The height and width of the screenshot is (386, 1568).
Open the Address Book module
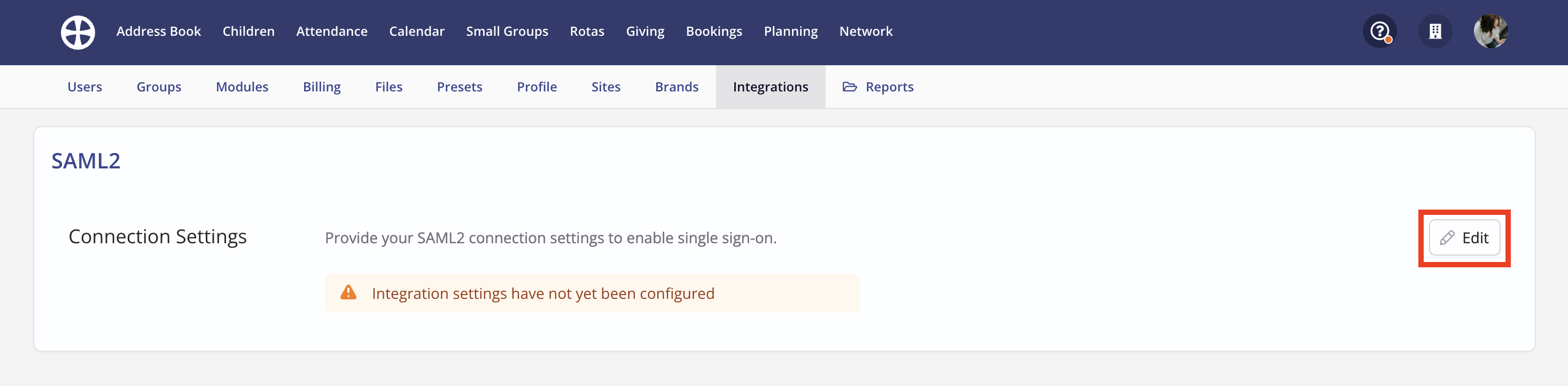click(x=158, y=31)
